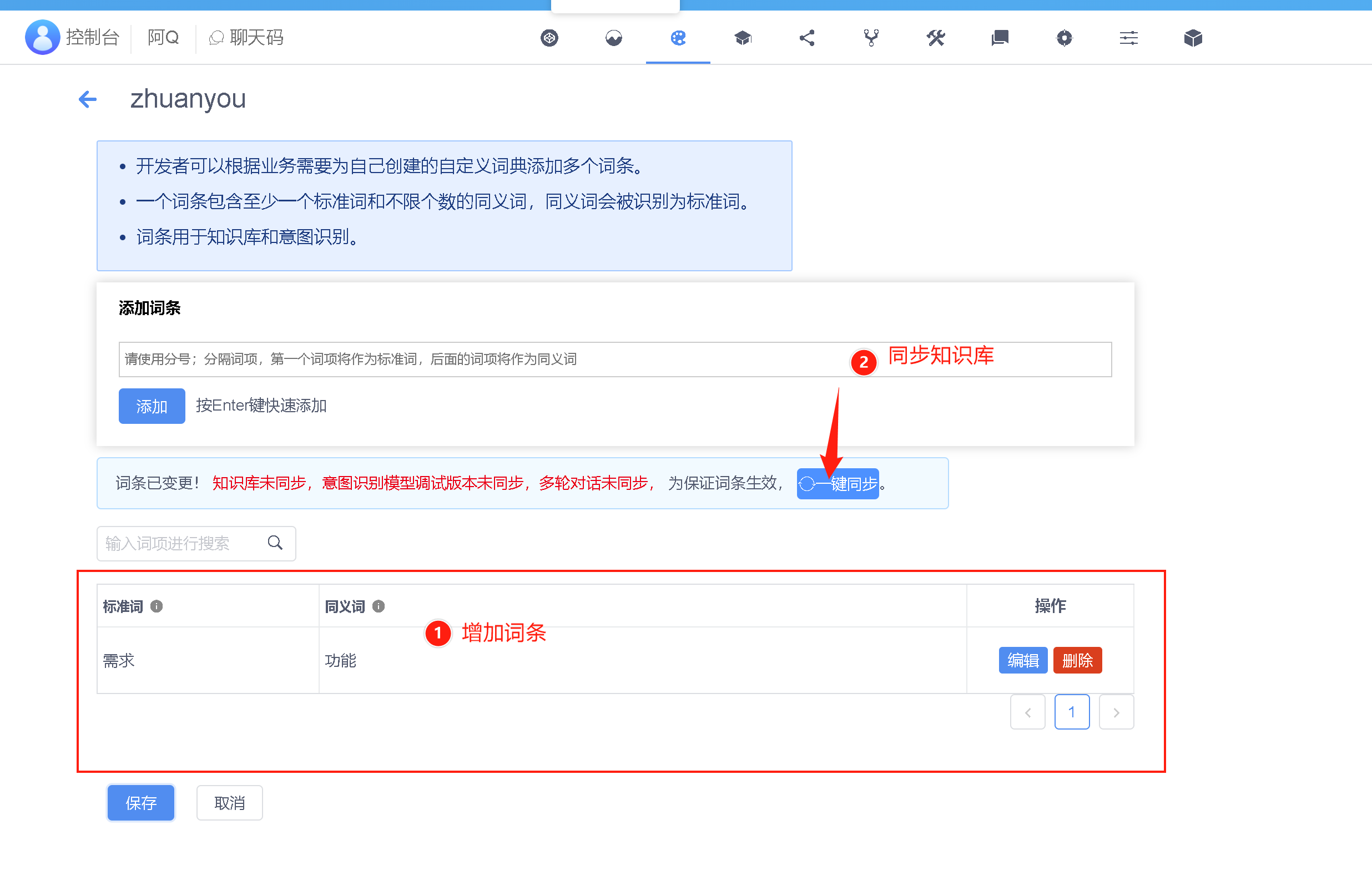1372x896 pixels.
Task: Open the 阿Q menu item
Action: click(163, 38)
